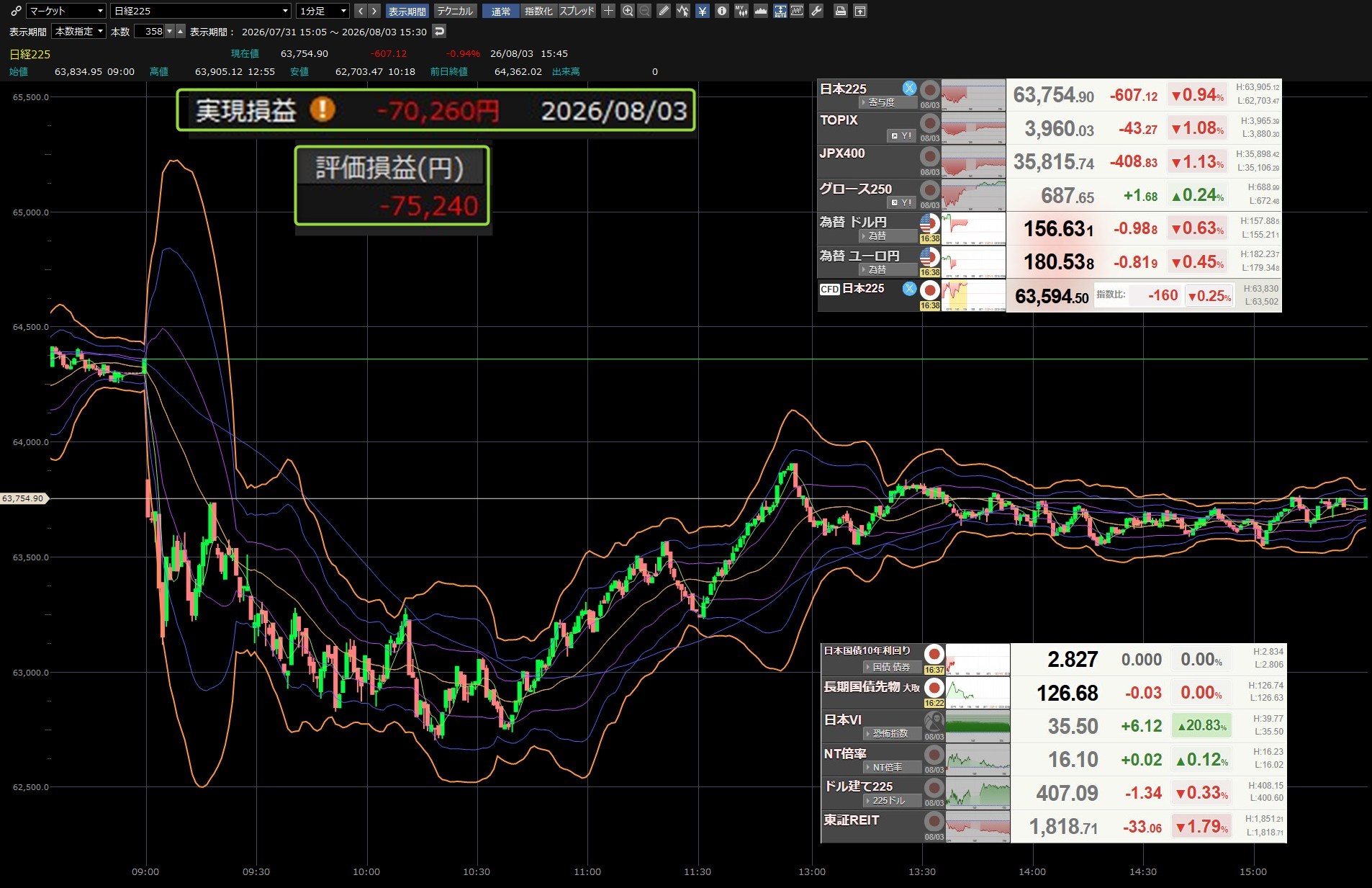Select the 東証REIT index name
The image size is (1372, 888).
pyautogui.click(x=852, y=820)
